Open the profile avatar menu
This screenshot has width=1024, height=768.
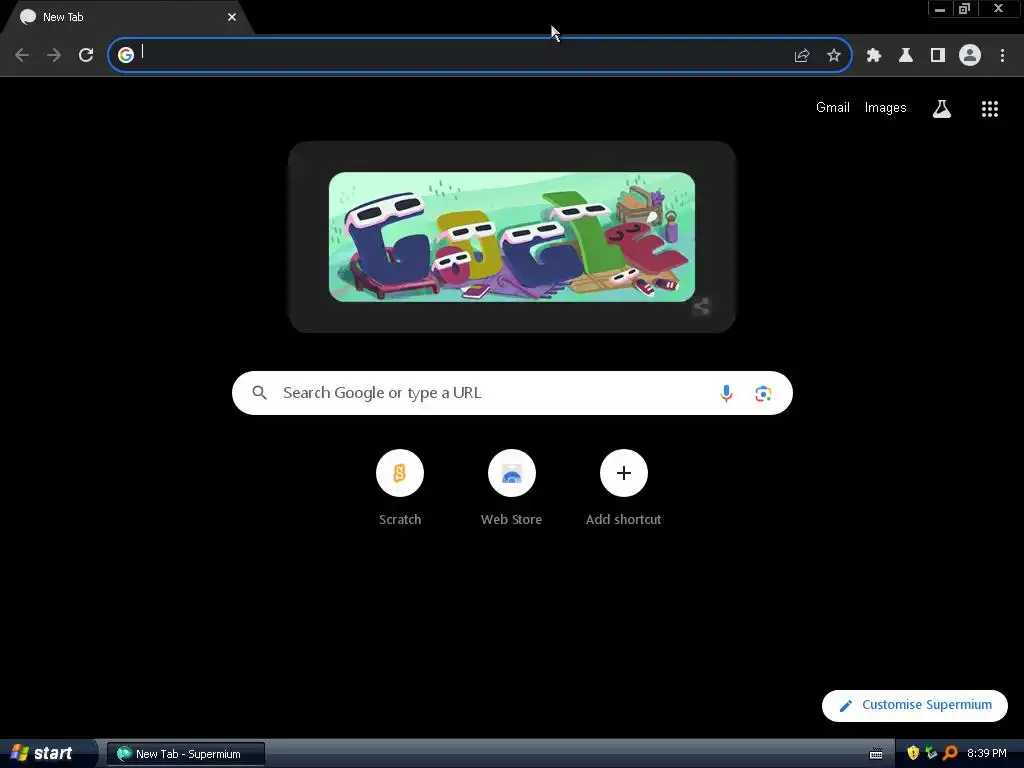(970, 55)
